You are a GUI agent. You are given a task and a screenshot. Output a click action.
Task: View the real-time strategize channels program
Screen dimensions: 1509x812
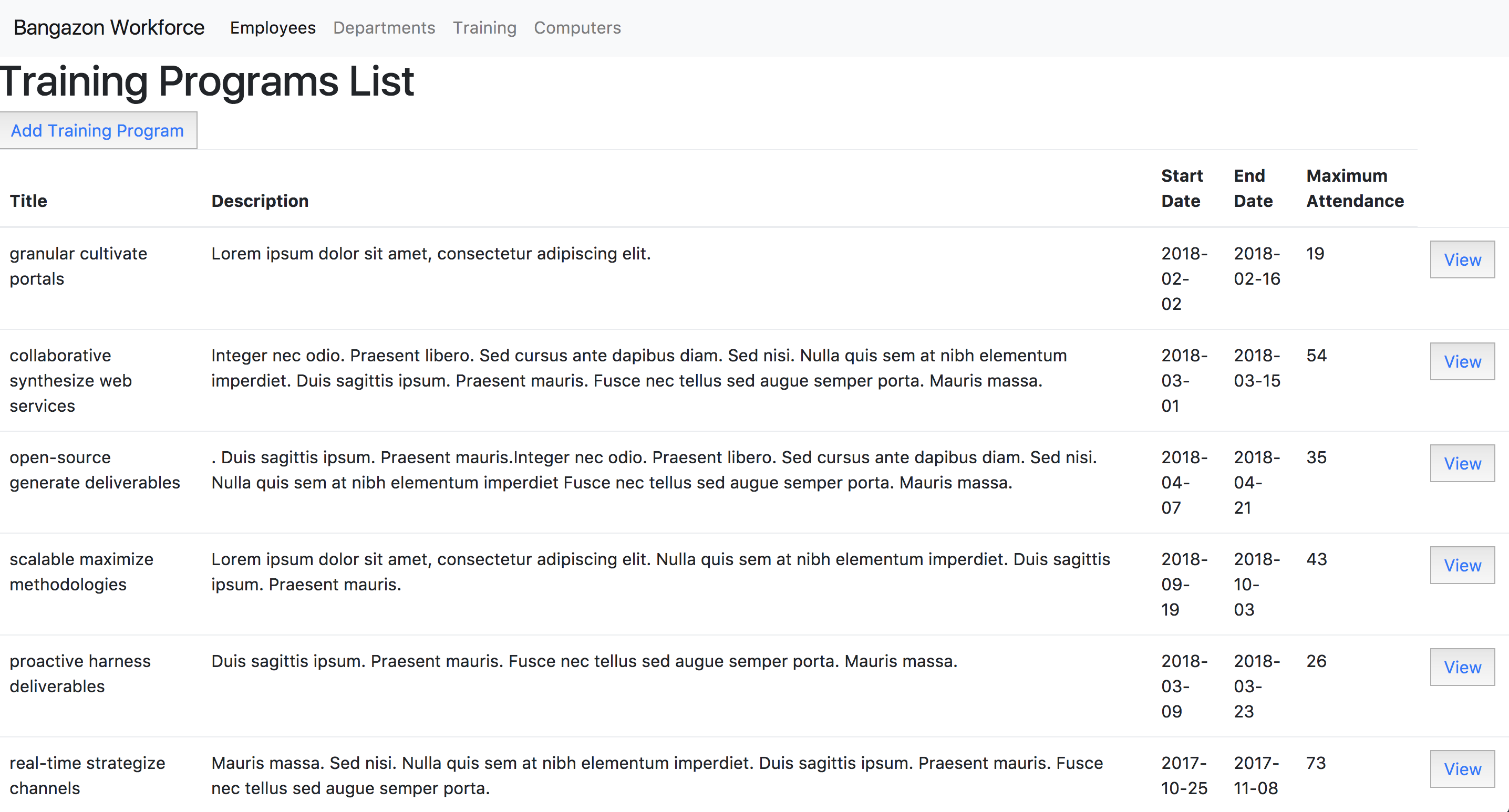(1462, 769)
